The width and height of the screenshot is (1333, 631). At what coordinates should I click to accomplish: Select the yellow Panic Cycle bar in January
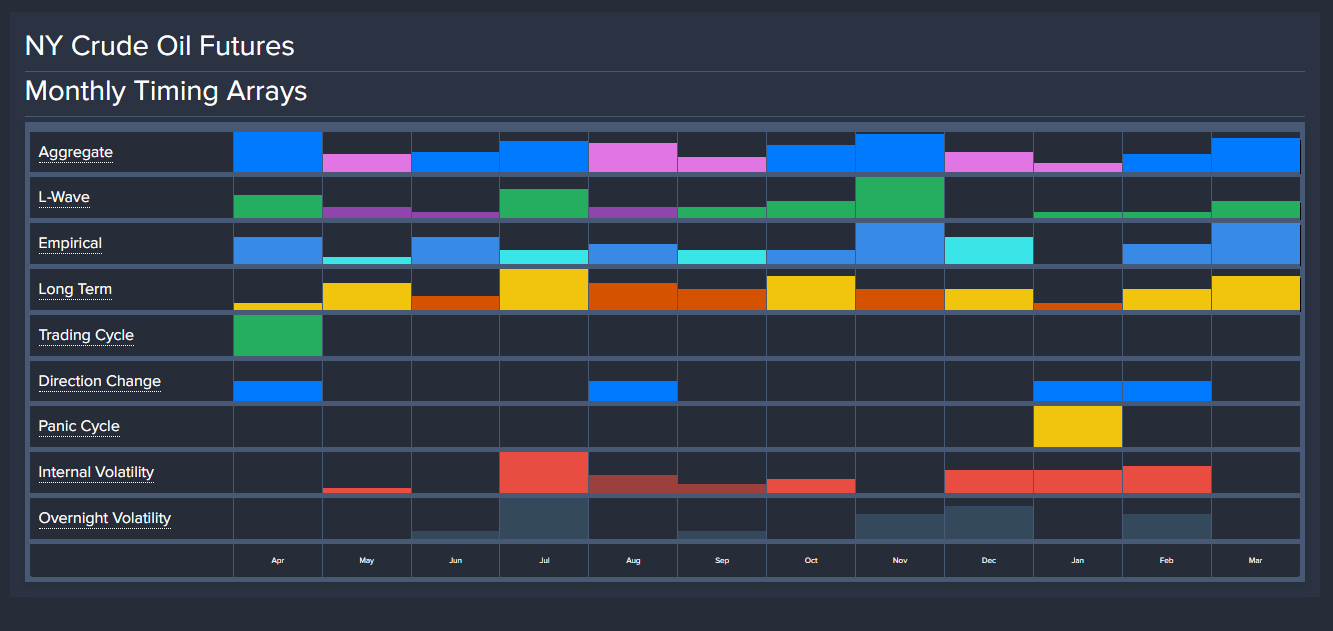coord(1077,427)
